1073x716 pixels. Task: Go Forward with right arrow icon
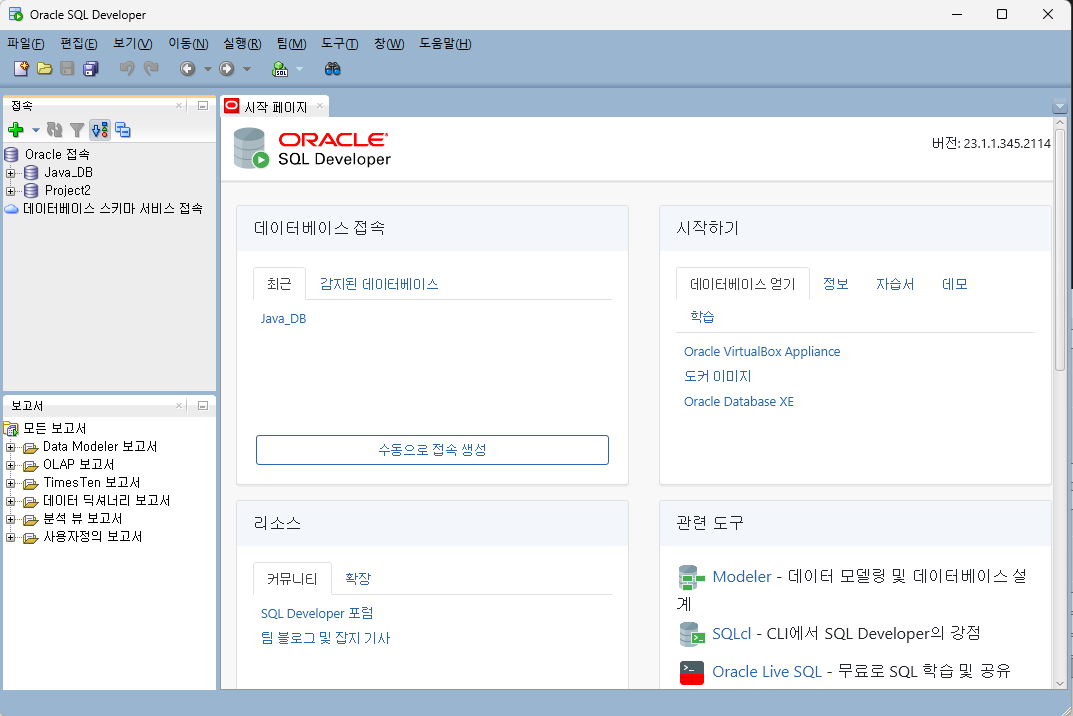pyautogui.click(x=227, y=68)
